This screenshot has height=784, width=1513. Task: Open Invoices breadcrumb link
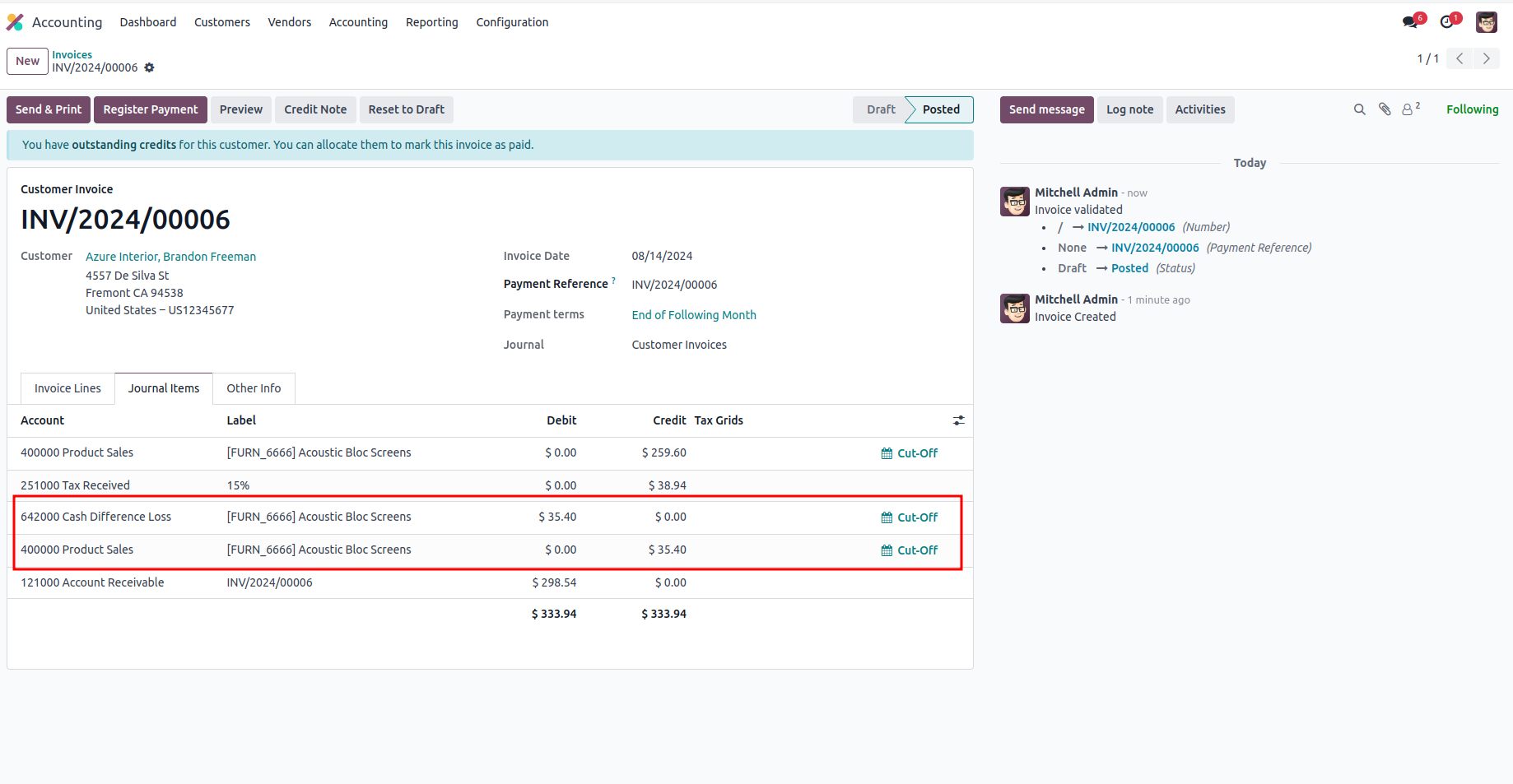click(72, 54)
